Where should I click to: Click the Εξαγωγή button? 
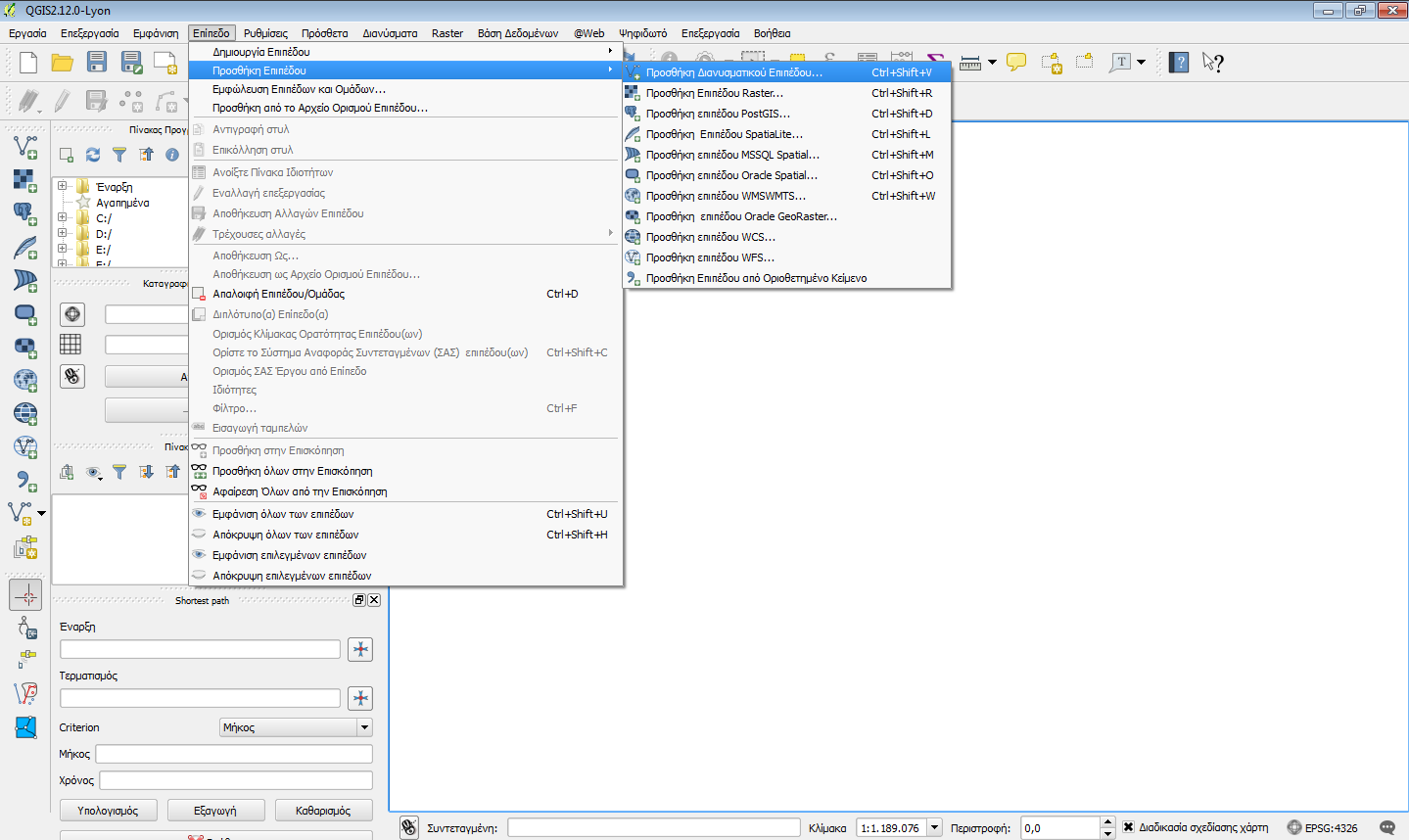(x=215, y=811)
